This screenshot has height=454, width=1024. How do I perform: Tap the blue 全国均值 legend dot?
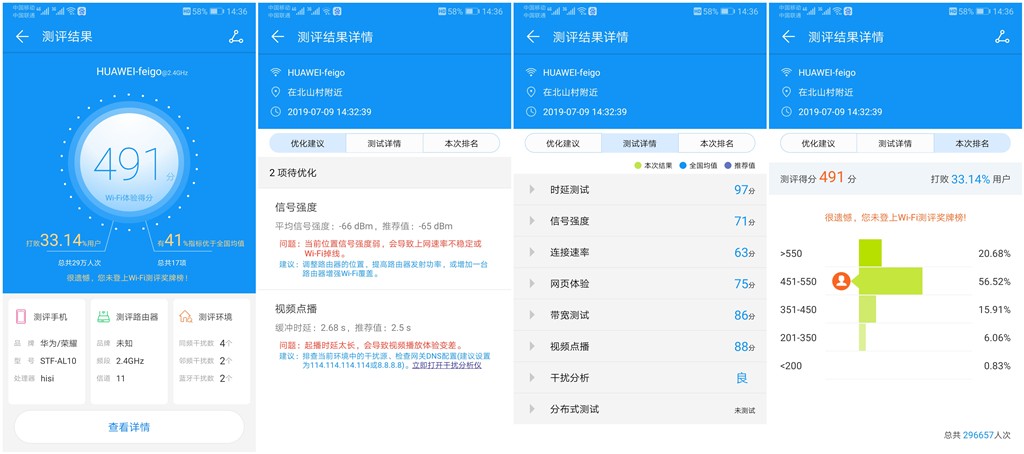(x=682, y=165)
